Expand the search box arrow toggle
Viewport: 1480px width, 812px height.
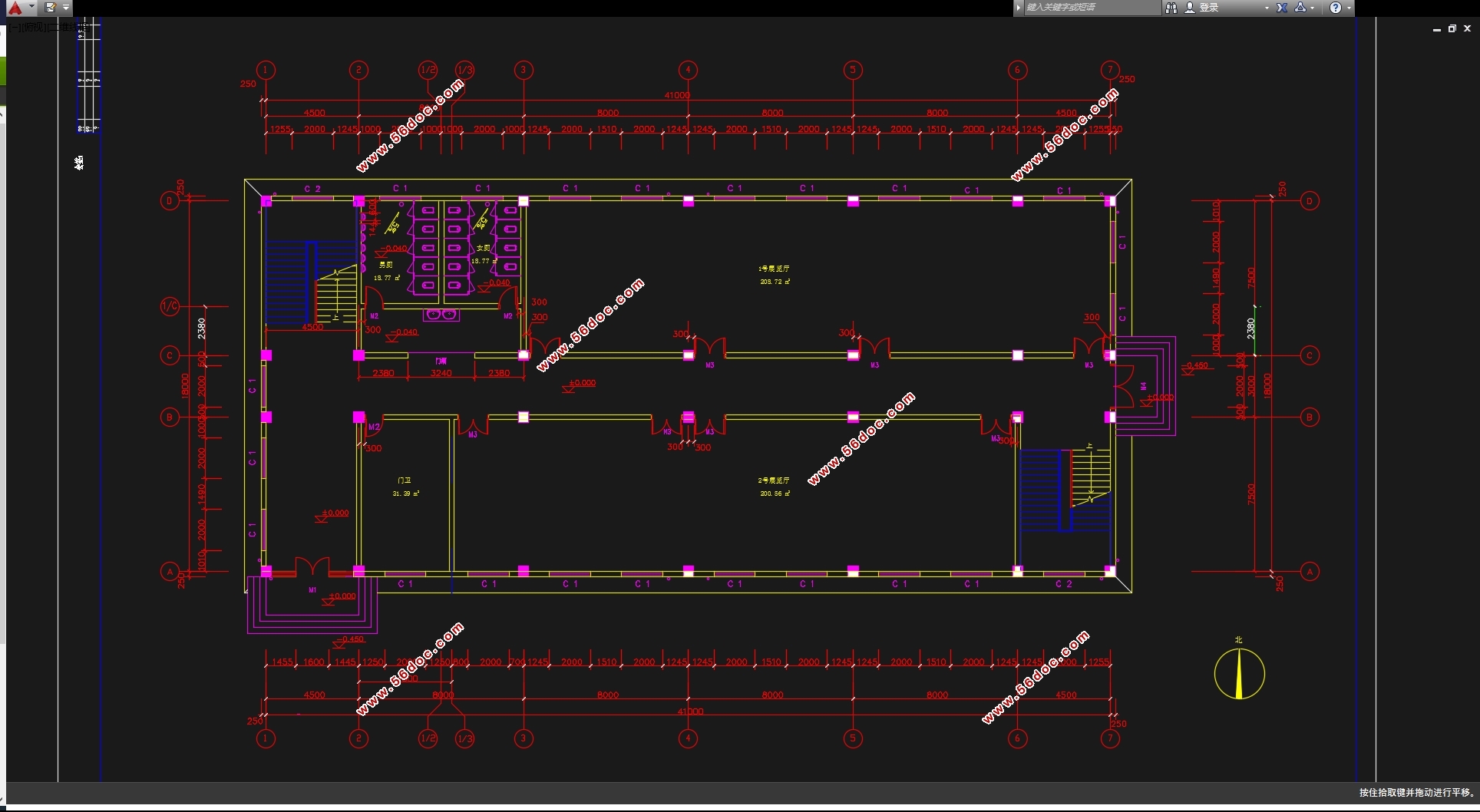click(x=1019, y=8)
